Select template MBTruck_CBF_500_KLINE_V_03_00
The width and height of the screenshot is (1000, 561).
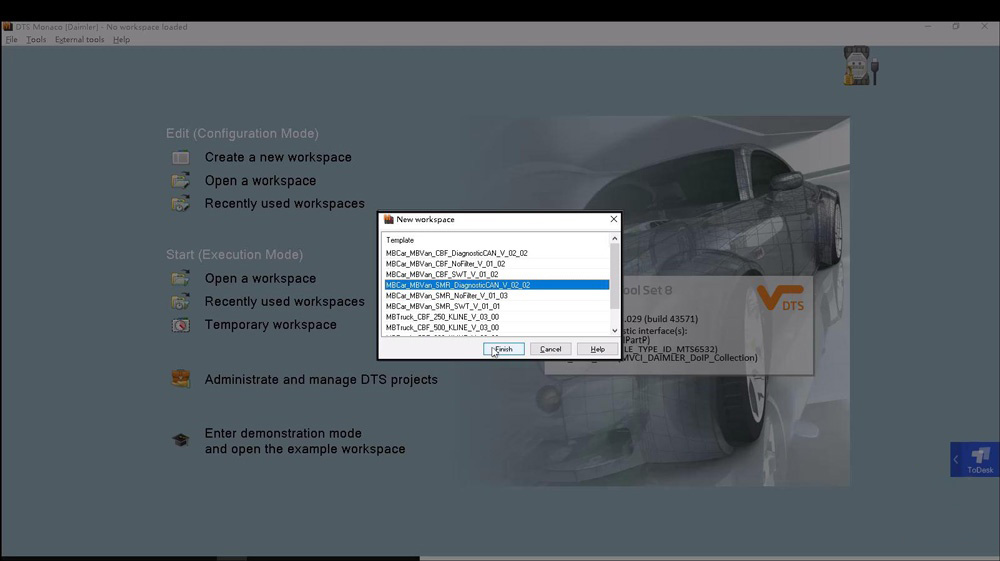click(x=497, y=328)
